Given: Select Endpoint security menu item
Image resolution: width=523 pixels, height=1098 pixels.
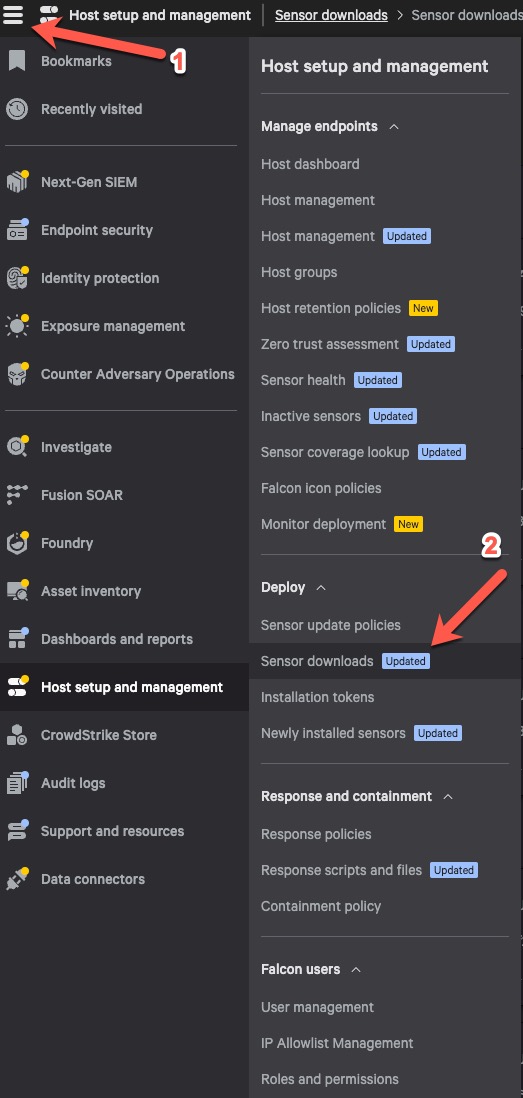Looking at the screenshot, I should point(97,230).
